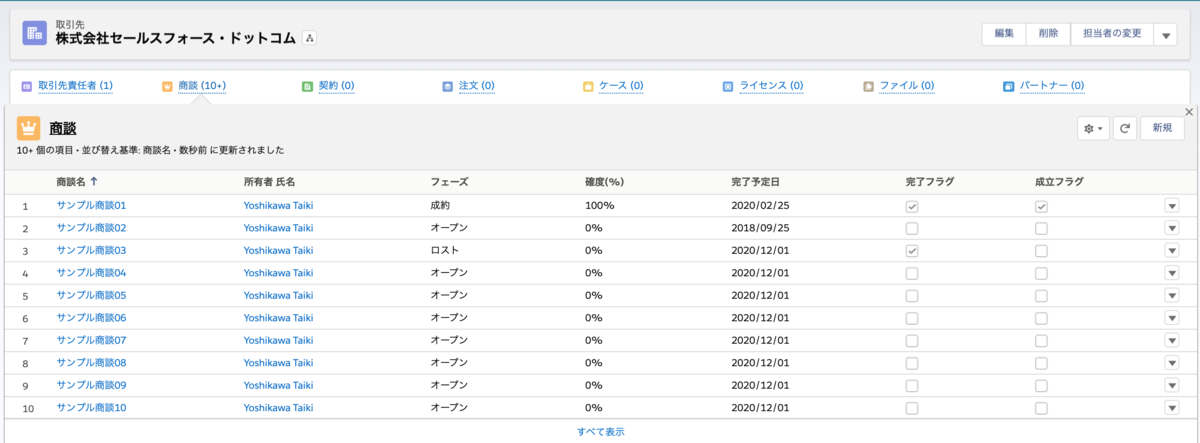This screenshot has height=443, width=1200.
Task: Toggle 成立フラグ checkbox for サンプル商談10
Action: point(1041,408)
